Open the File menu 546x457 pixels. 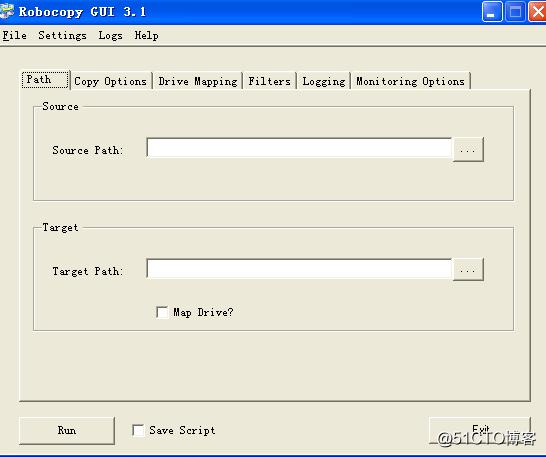coord(15,36)
